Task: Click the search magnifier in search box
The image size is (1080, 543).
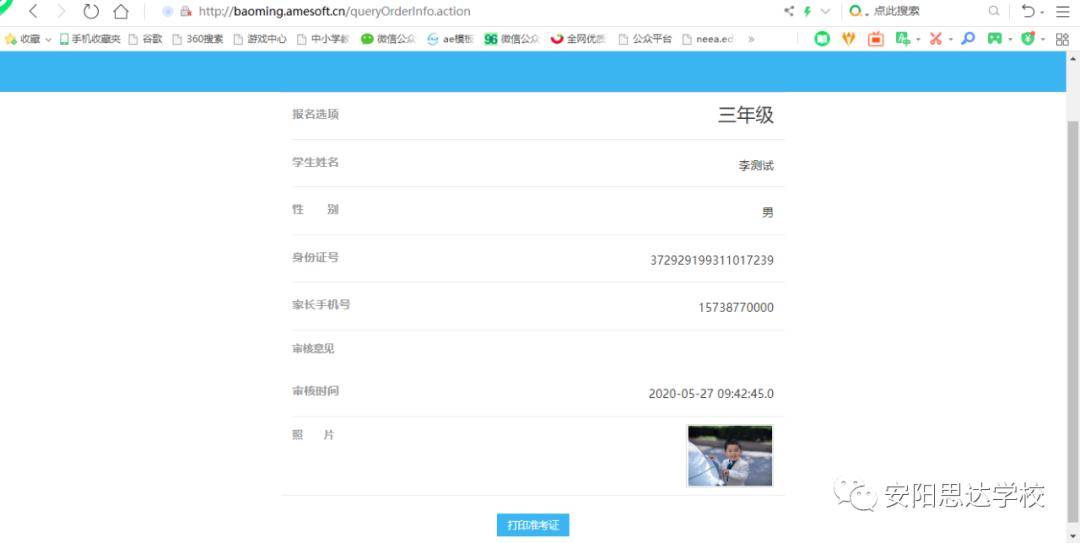Action: coord(993,12)
